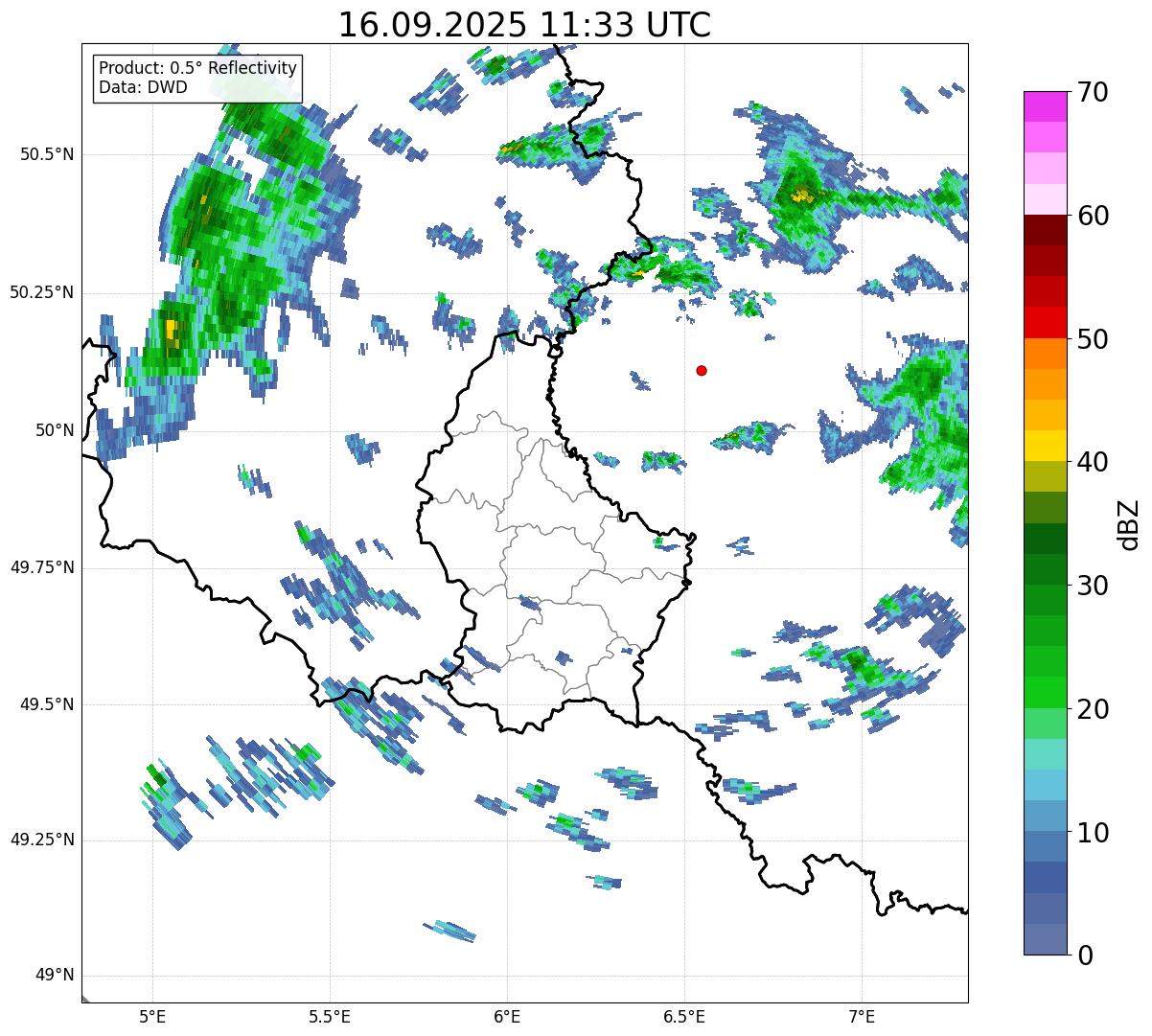Click the latitude label '50.5°N'
The width and height of the screenshot is (1152, 1036).
click(x=47, y=154)
